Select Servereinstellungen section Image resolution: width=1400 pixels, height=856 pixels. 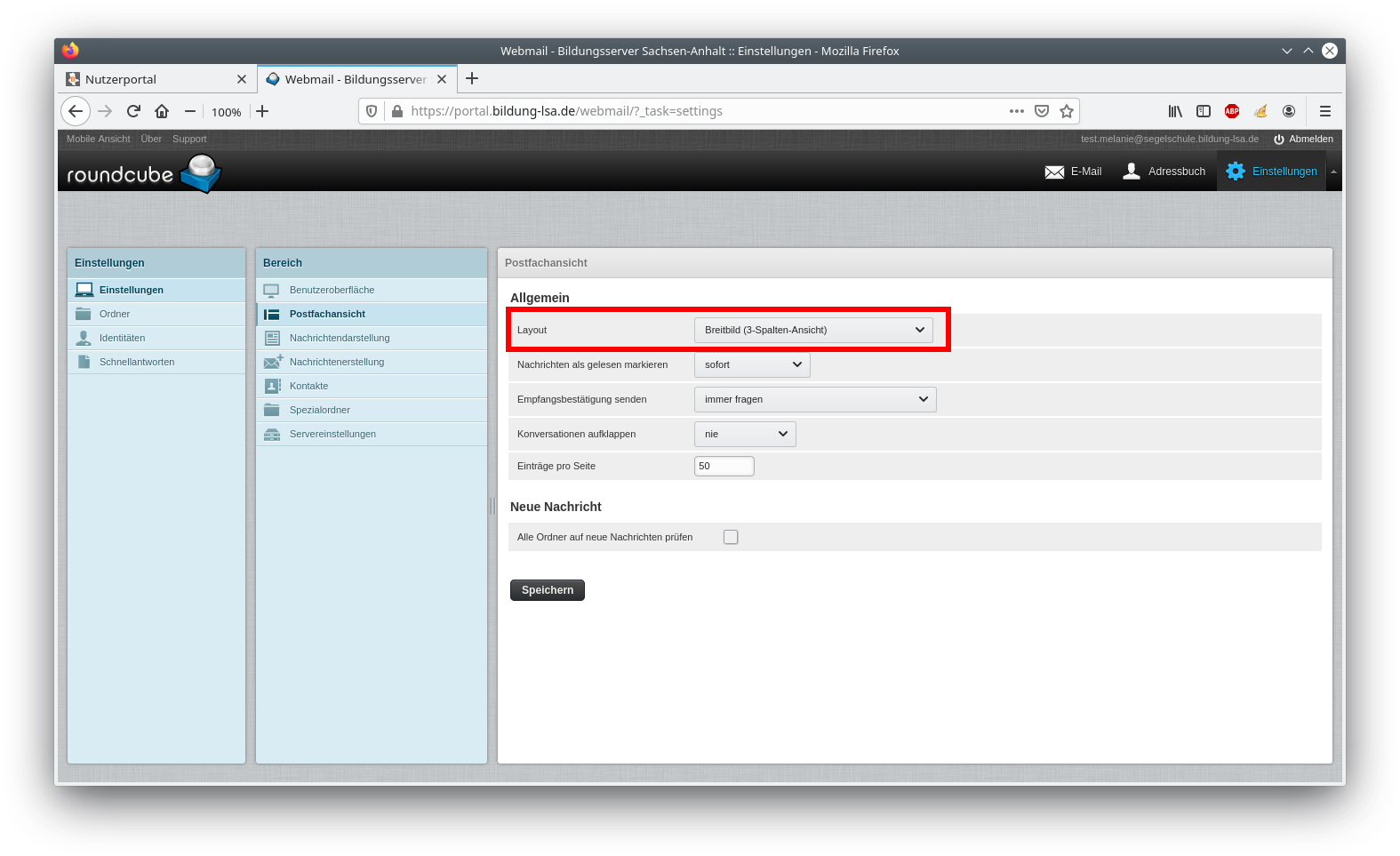372,434
